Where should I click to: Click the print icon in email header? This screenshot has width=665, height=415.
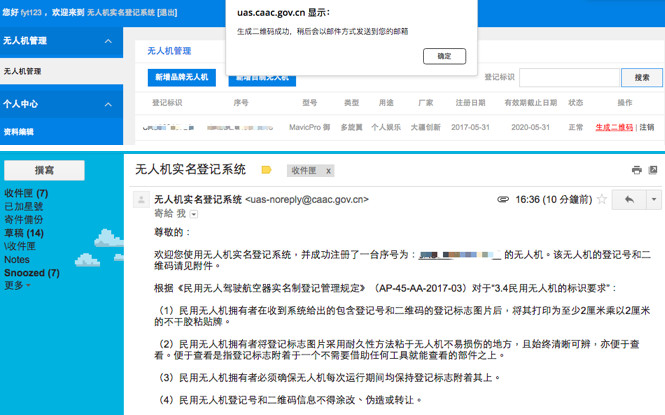click(637, 170)
